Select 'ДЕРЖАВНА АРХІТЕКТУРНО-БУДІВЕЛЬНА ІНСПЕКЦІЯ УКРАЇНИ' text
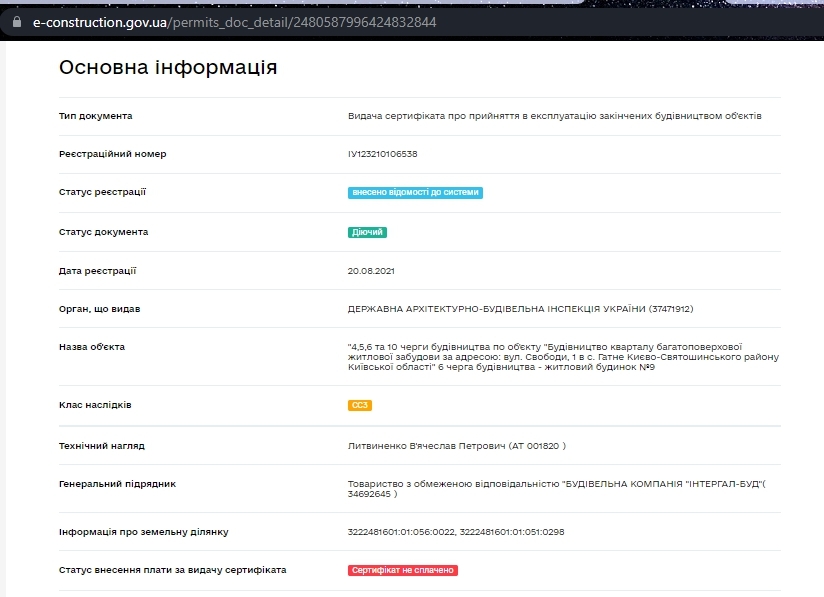 496,309
